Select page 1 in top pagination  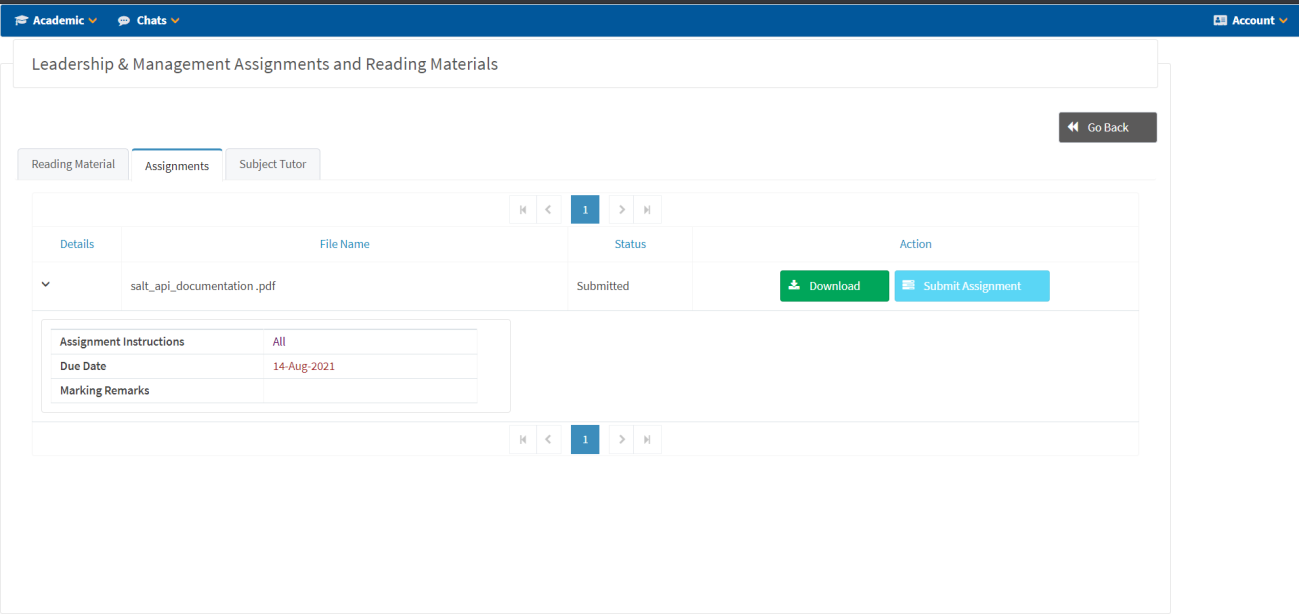click(x=585, y=210)
